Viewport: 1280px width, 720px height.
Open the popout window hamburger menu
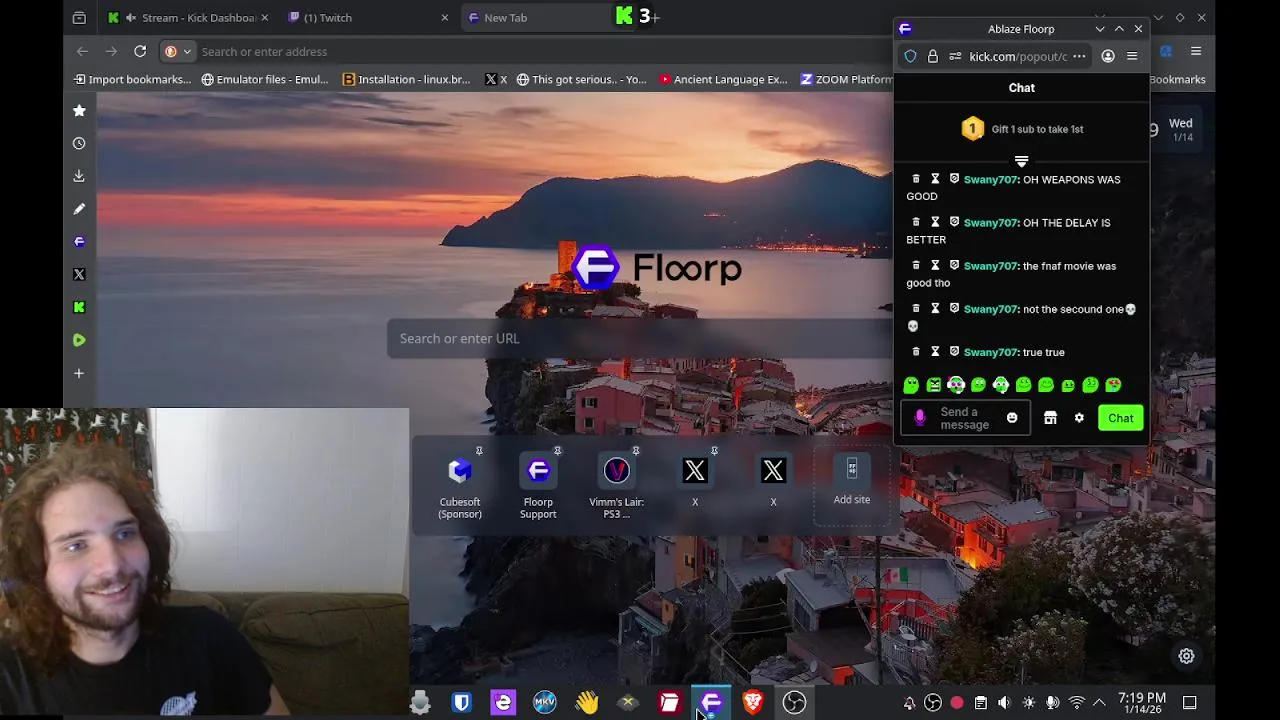1132,56
